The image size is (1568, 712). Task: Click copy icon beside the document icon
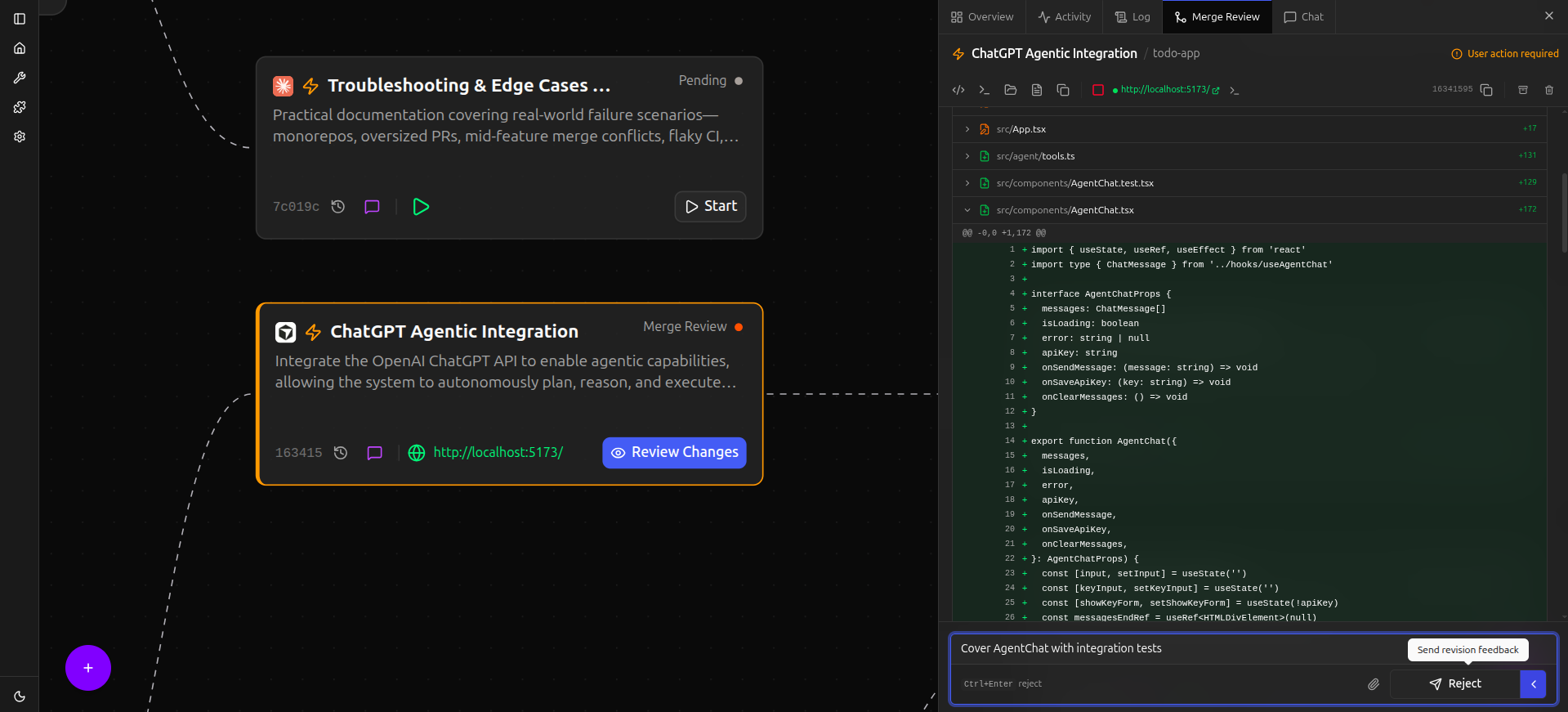[x=1063, y=90]
